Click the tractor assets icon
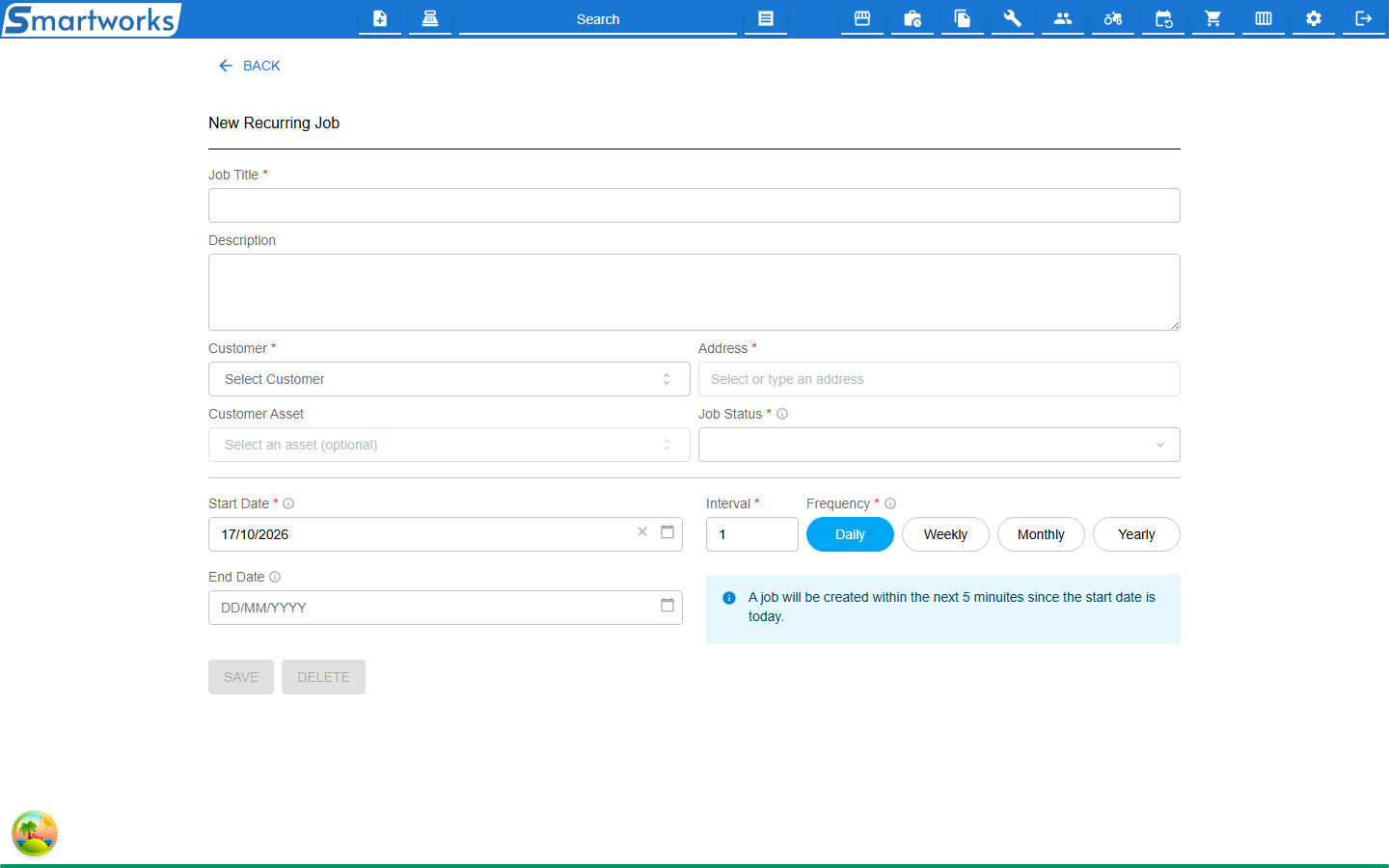Viewport: 1389px width, 868px height. point(1113,18)
